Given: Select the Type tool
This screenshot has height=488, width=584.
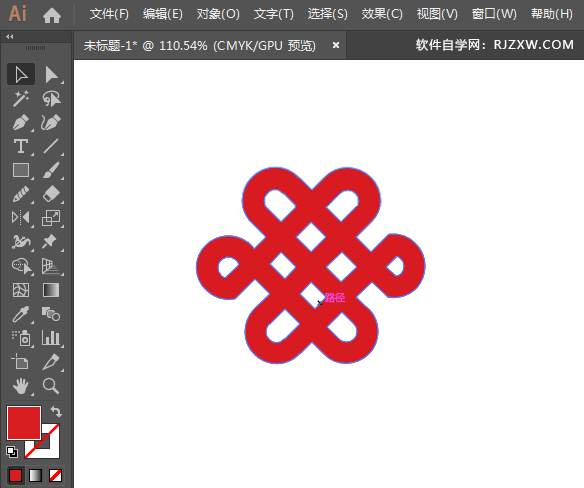Looking at the screenshot, I should [21, 146].
